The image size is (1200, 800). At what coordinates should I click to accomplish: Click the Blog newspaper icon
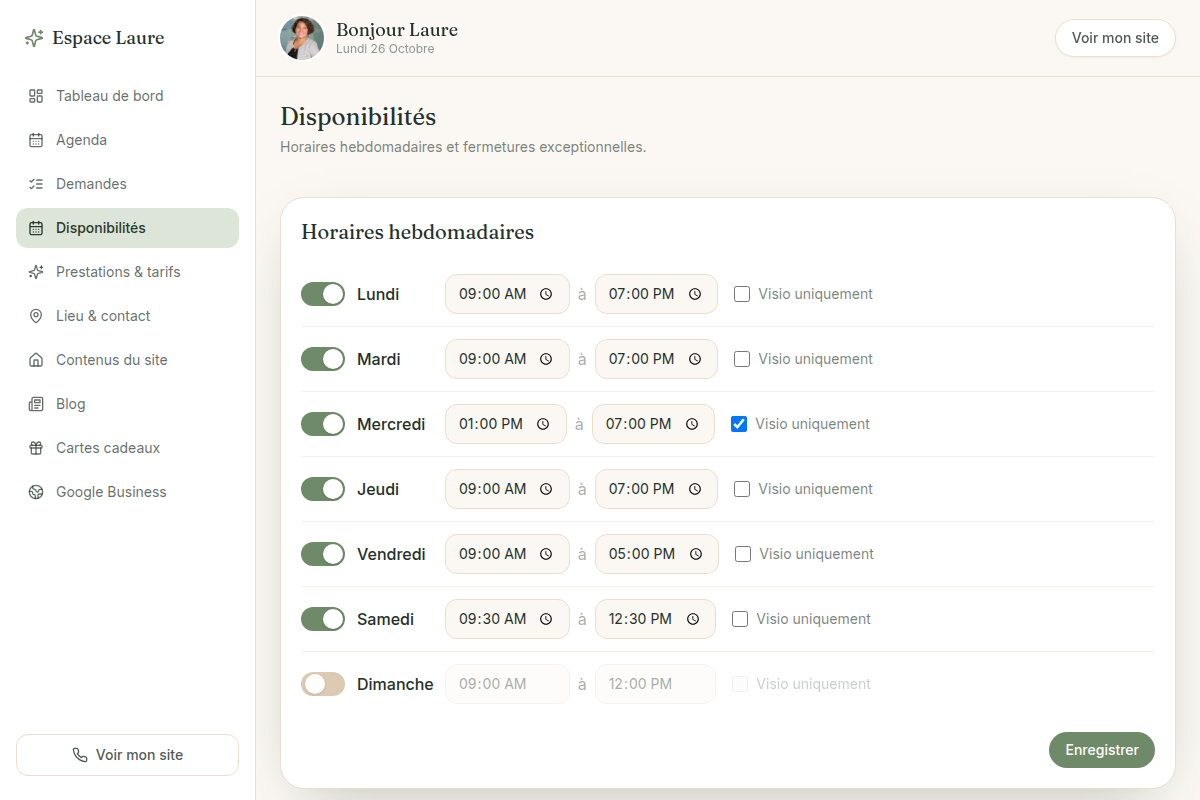click(36, 404)
